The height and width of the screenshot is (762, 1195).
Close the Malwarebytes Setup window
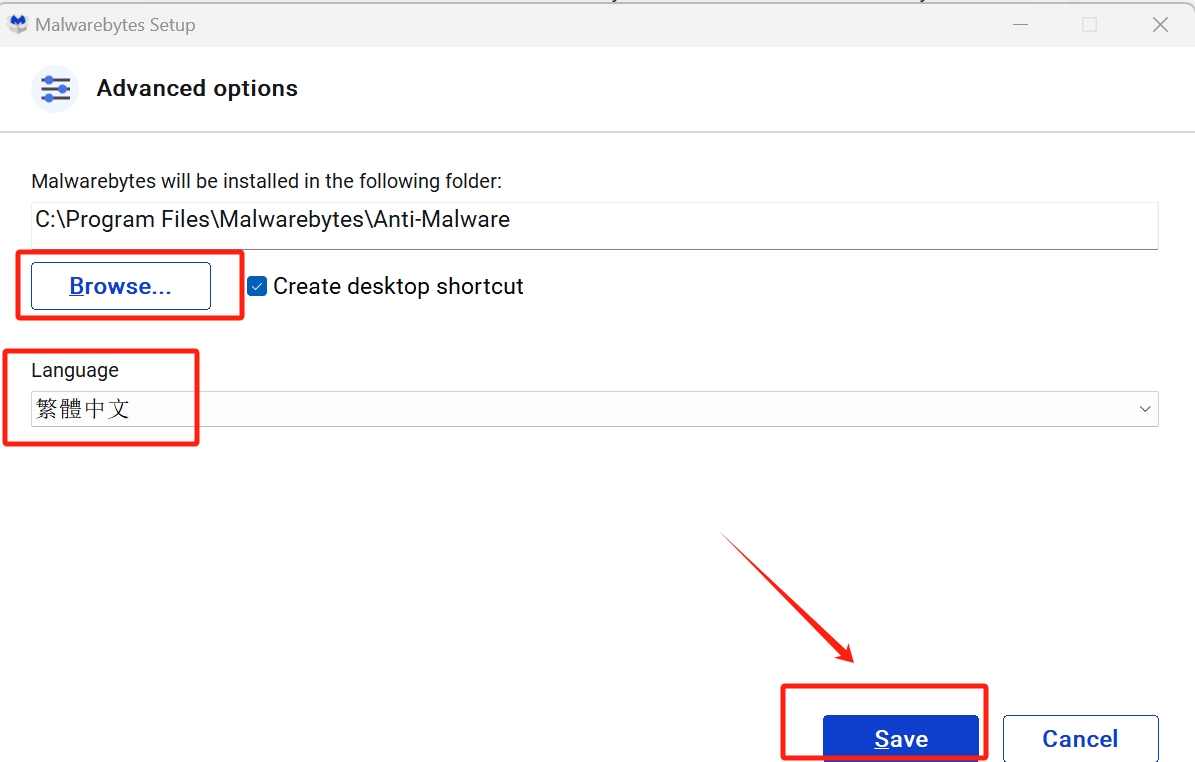1160,25
